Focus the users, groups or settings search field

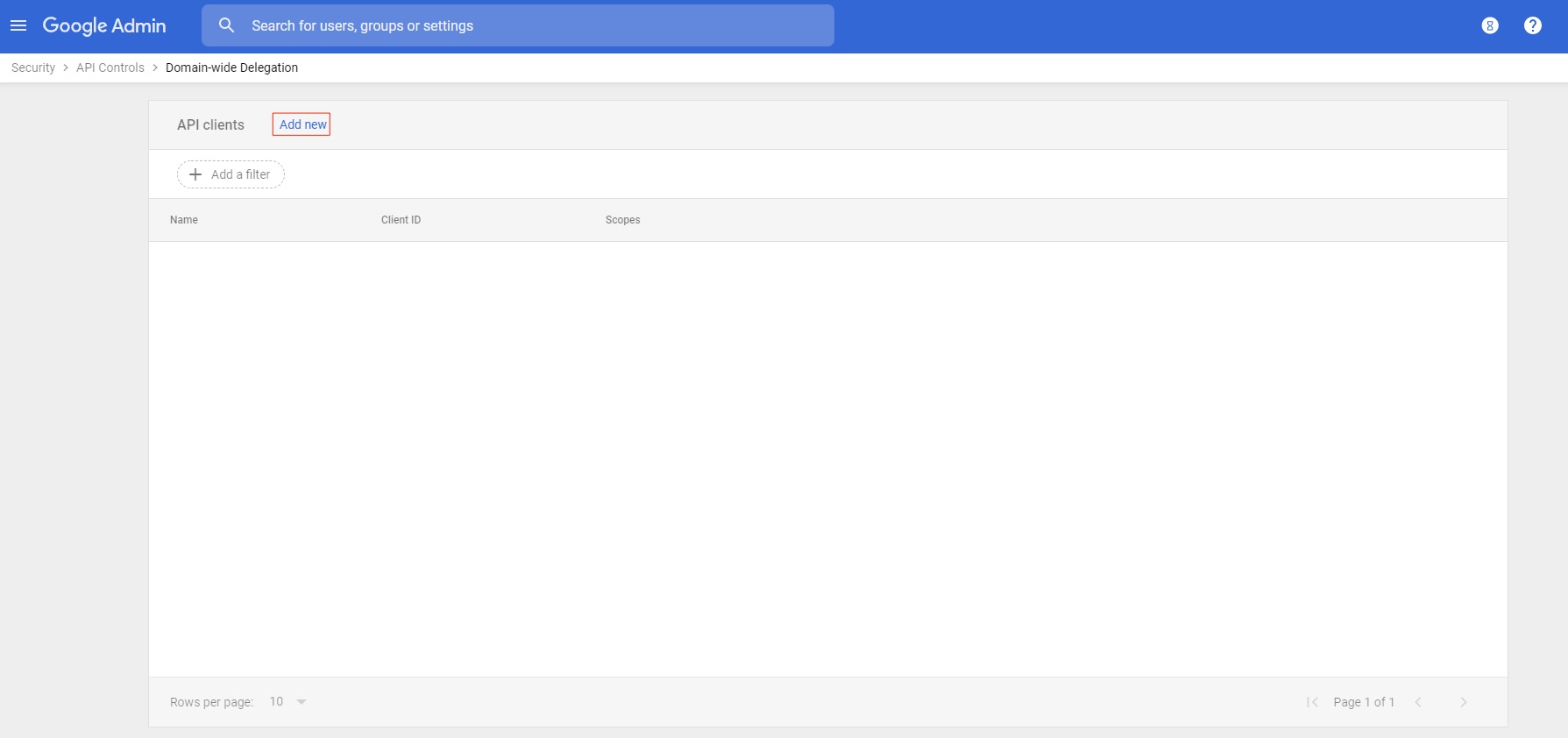tap(526, 26)
